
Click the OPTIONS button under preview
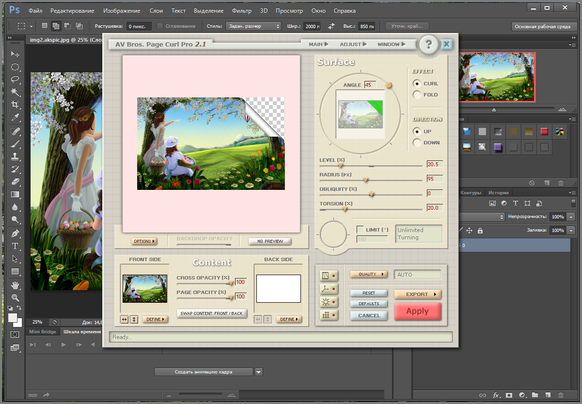click(144, 241)
